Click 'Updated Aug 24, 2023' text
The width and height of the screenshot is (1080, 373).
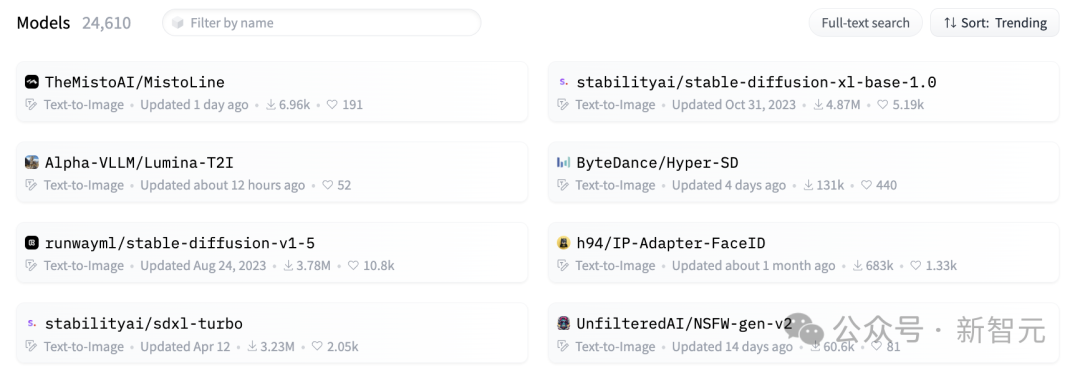pyautogui.click(x=203, y=266)
